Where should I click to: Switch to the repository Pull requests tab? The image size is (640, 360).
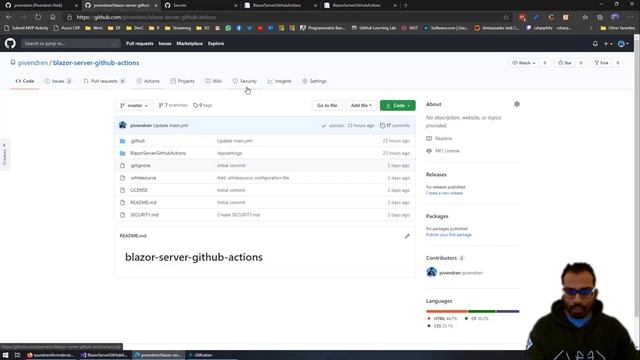tap(104, 81)
